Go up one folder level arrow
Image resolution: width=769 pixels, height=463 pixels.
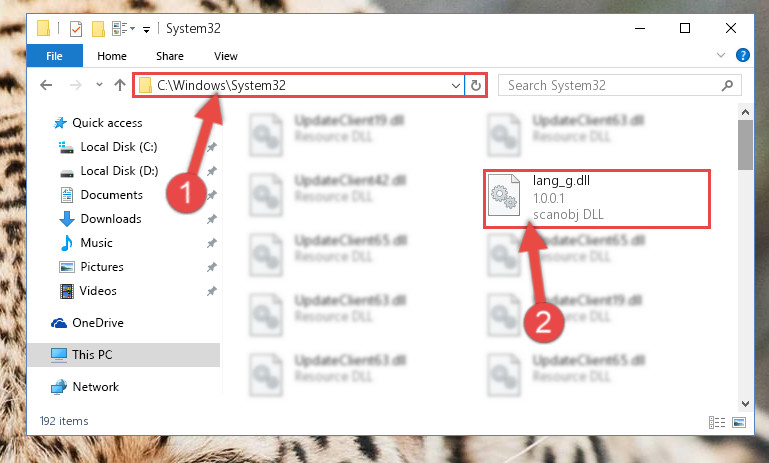pos(120,85)
